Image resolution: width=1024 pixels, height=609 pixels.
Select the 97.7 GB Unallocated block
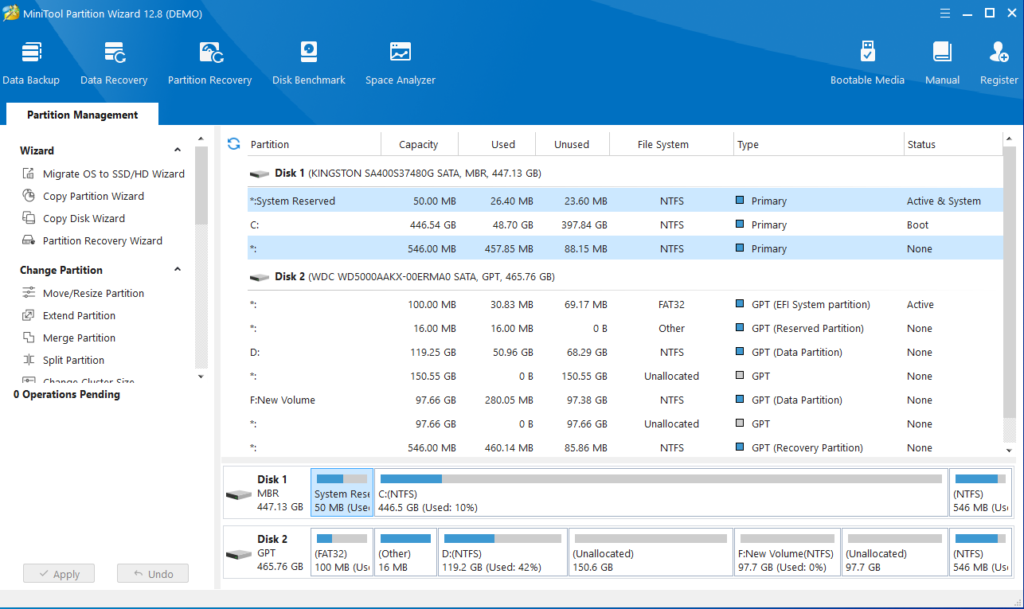pos(894,552)
